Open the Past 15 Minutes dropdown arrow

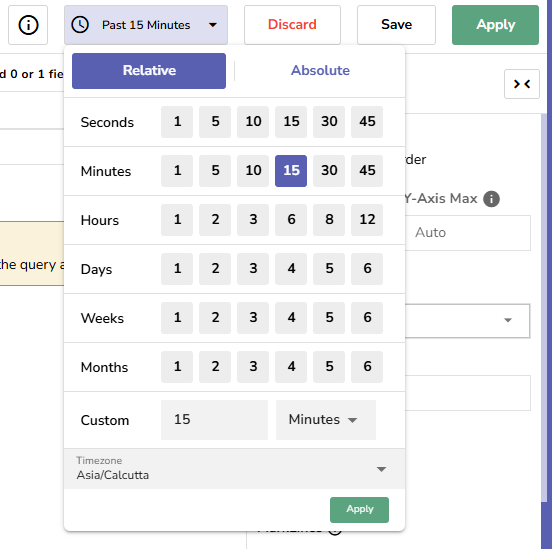213,25
